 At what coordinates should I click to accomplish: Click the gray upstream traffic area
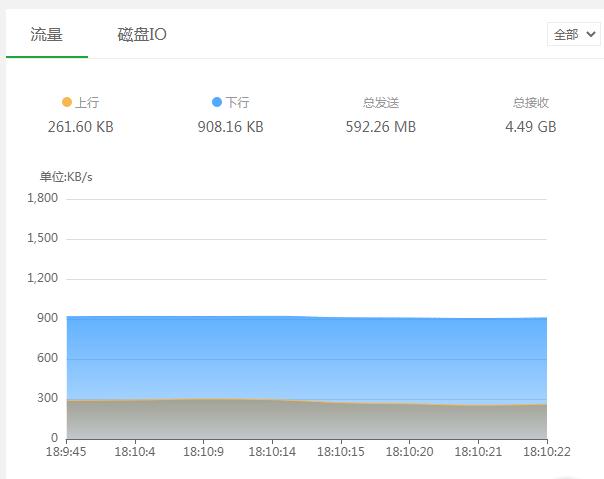coord(307,421)
